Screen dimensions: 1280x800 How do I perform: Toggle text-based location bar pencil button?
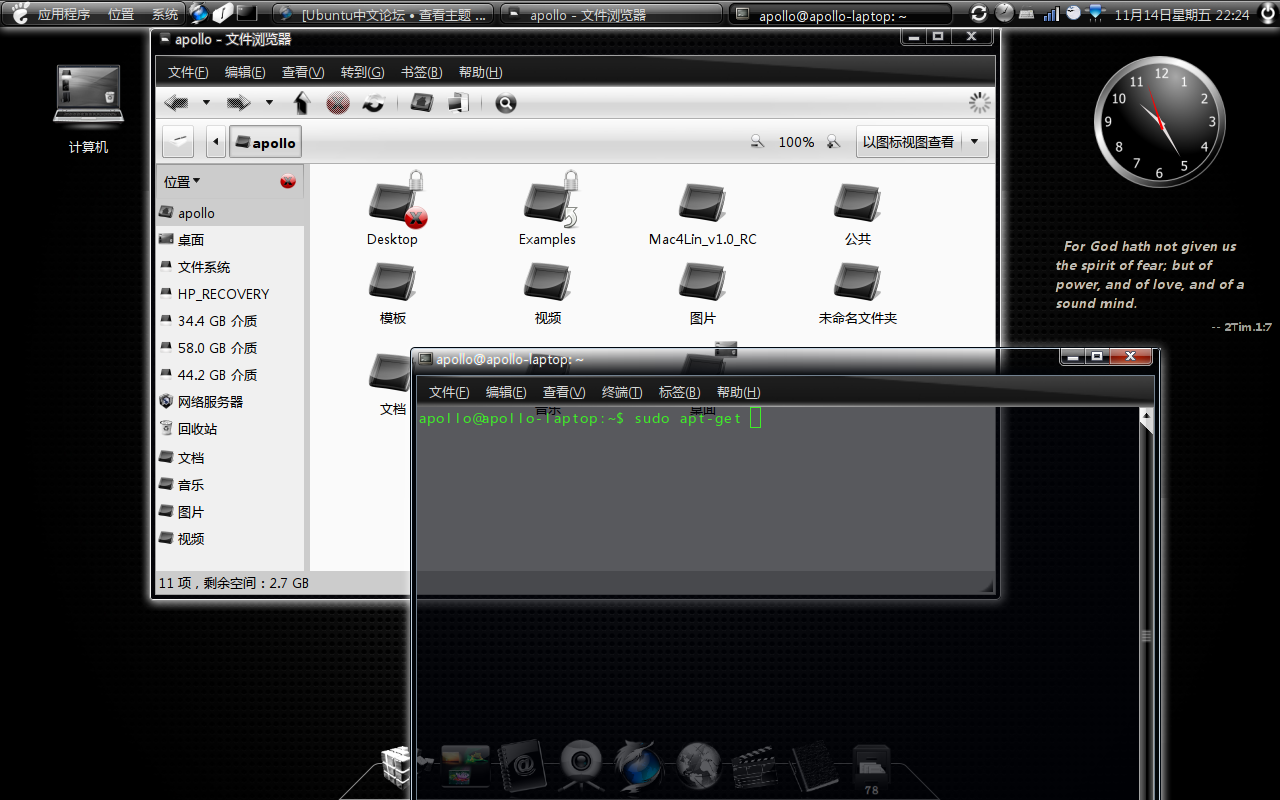[178, 141]
